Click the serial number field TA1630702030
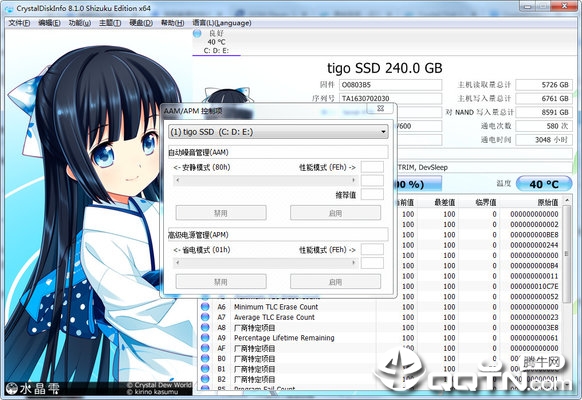The image size is (582, 400). point(390,98)
